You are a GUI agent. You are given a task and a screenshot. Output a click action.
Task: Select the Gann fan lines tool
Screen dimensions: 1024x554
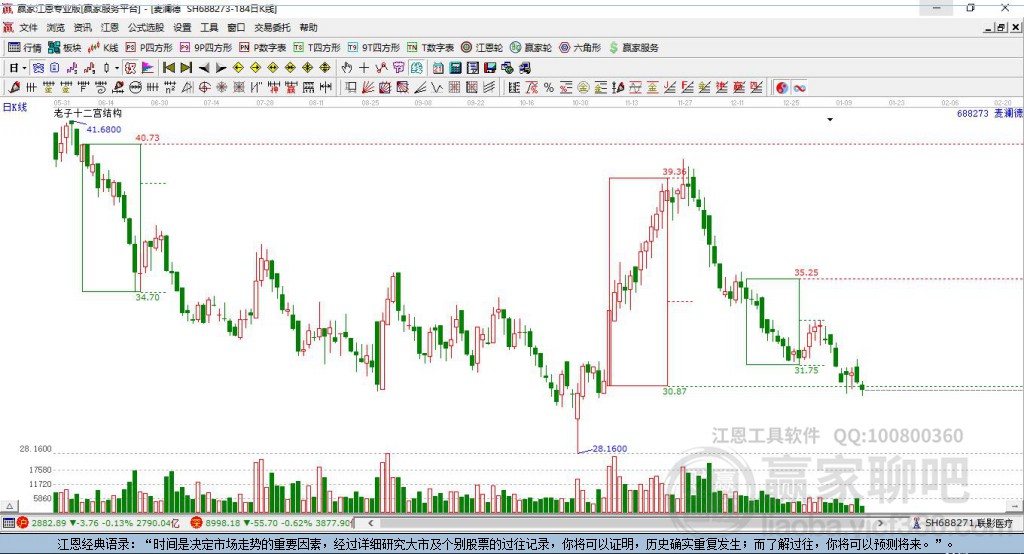pos(368,88)
